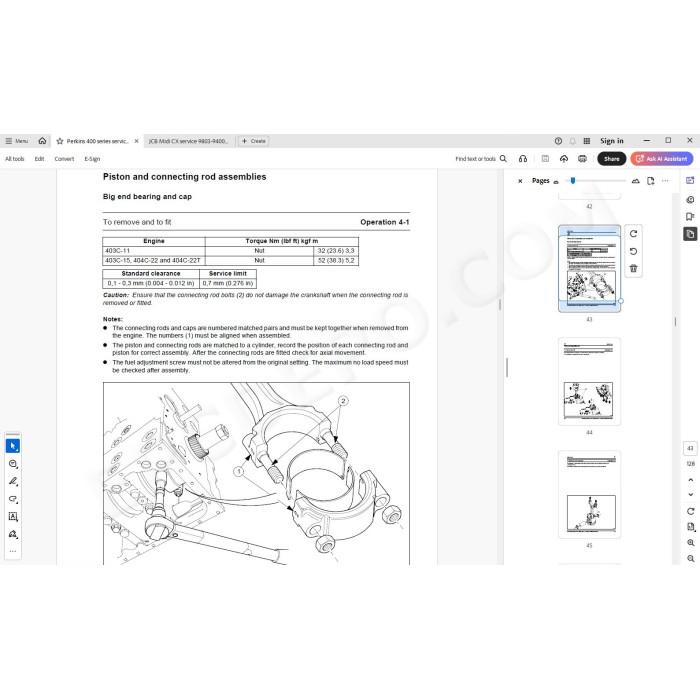This screenshot has width=700, height=700.
Task: Click the Save file icon
Action: [x=545, y=159]
